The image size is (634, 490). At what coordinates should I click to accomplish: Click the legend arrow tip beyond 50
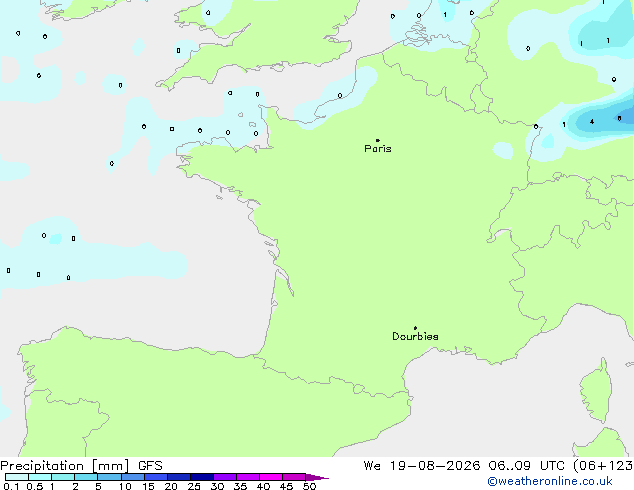(x=317, y=477)
